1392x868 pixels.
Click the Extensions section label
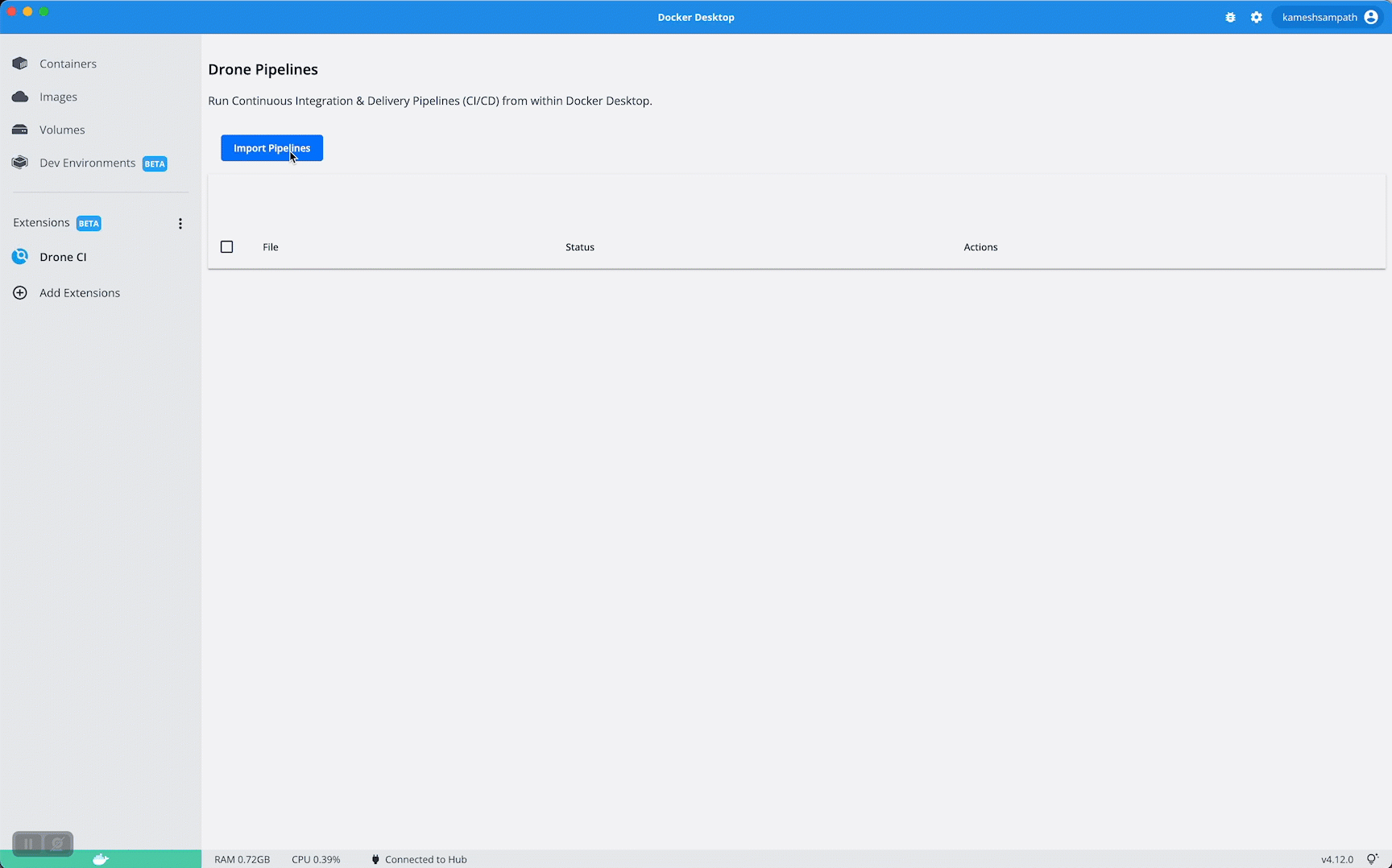(41, 223)
